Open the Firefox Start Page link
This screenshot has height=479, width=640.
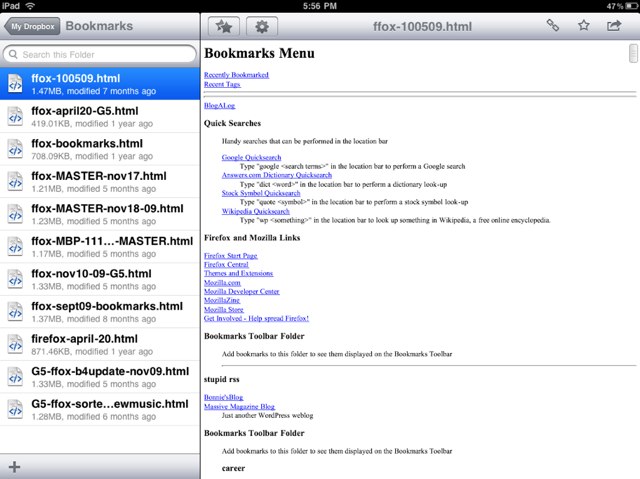231,255
